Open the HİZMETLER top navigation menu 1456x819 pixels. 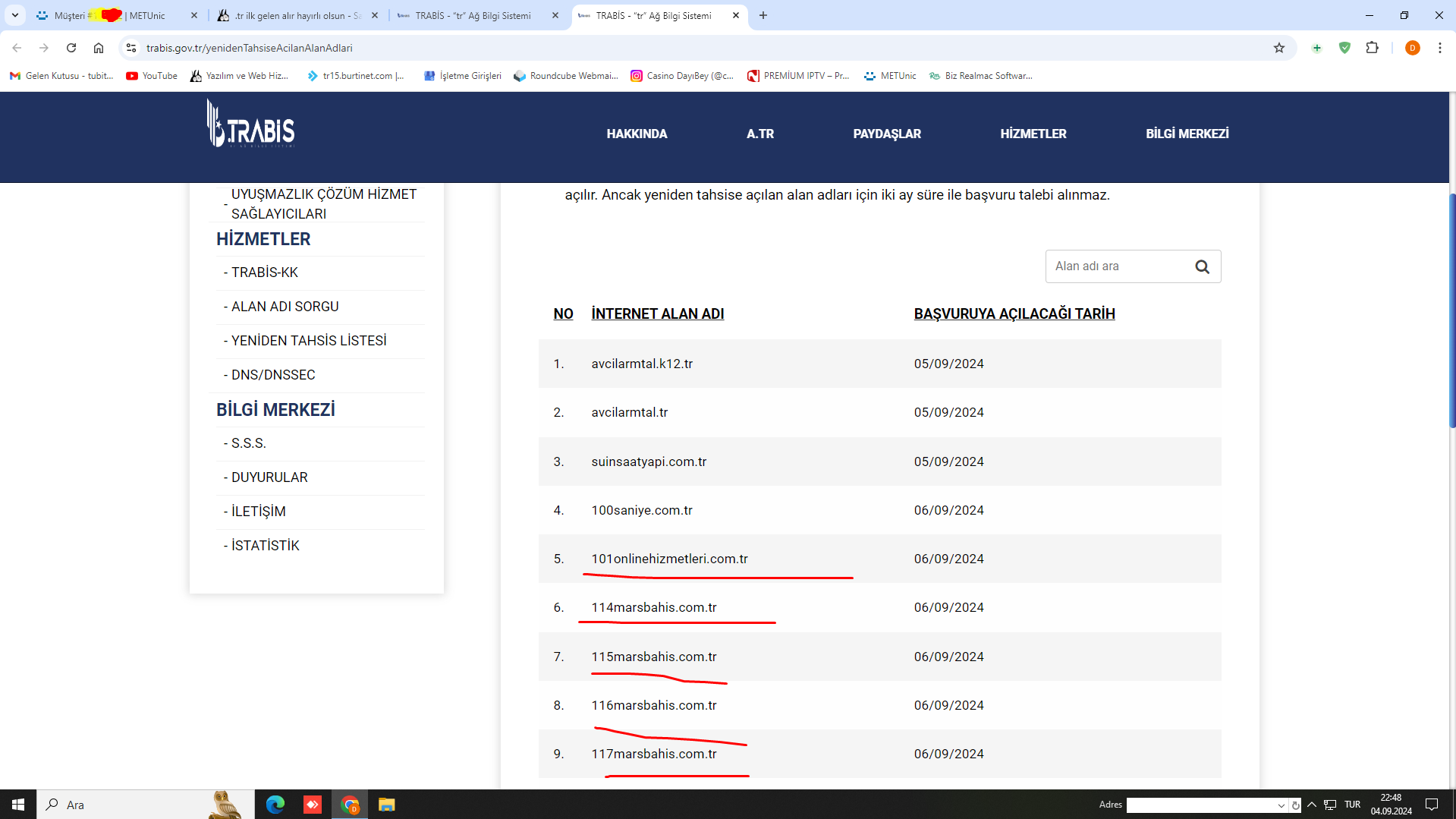pos(1033,134)
